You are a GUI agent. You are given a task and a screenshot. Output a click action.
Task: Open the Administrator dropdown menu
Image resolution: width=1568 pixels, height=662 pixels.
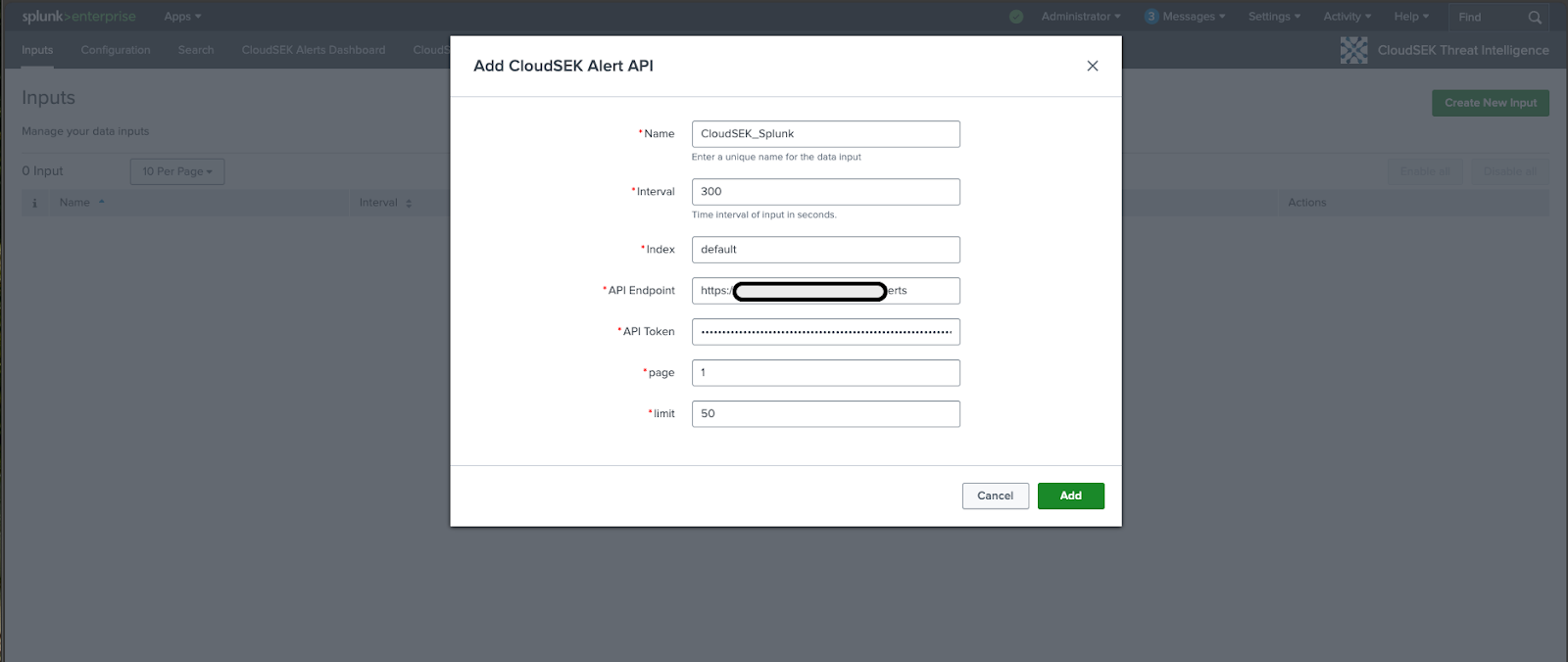click(1081, 17)
